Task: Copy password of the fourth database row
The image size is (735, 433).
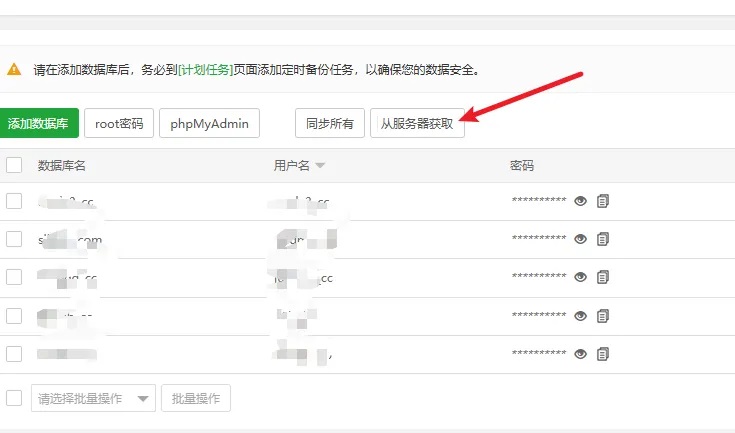Action: tap(602, 316)
